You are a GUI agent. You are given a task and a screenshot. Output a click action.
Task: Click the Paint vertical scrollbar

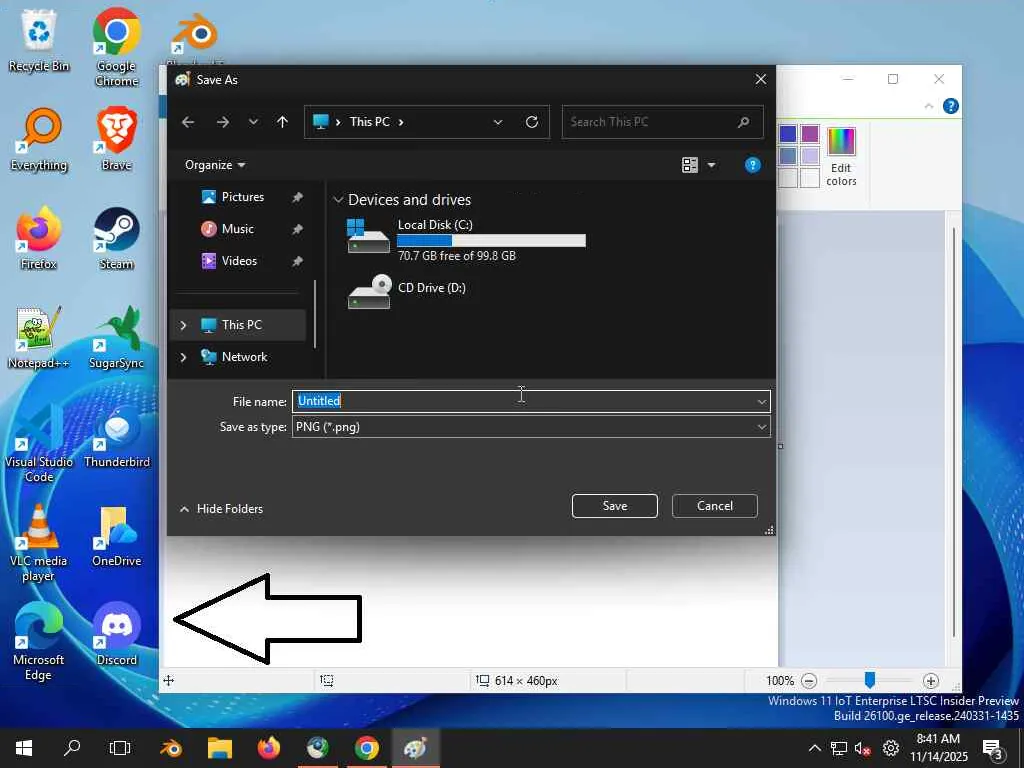coord(954,431)
